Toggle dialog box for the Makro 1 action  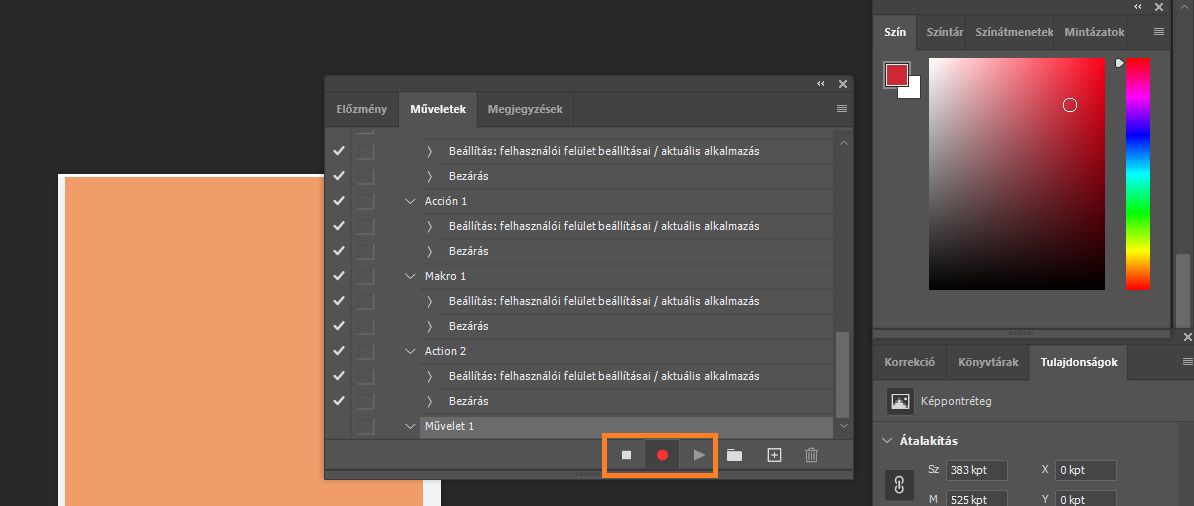click(x=366, y=276)
